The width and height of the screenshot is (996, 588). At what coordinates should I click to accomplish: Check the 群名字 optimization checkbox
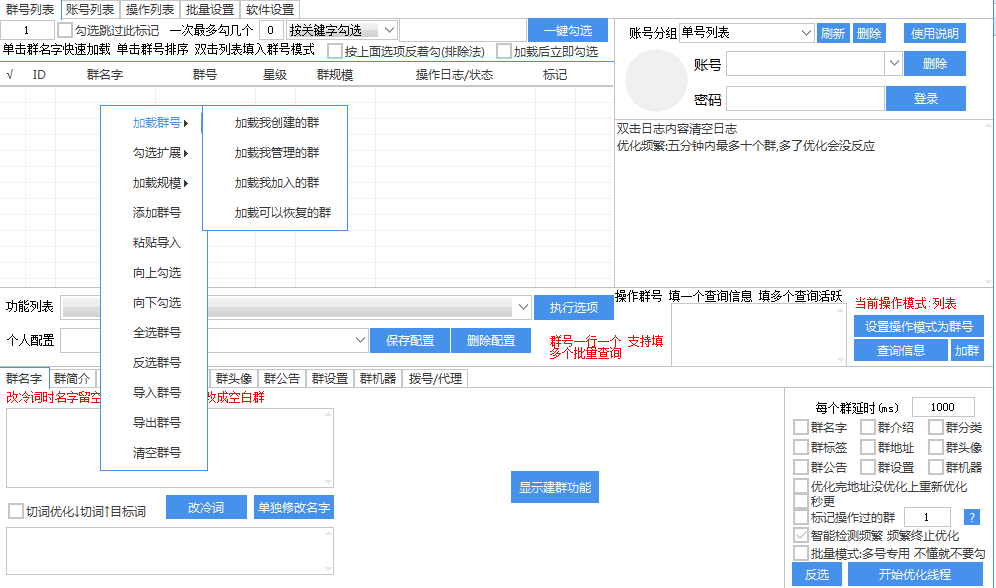tap(800, 427)
